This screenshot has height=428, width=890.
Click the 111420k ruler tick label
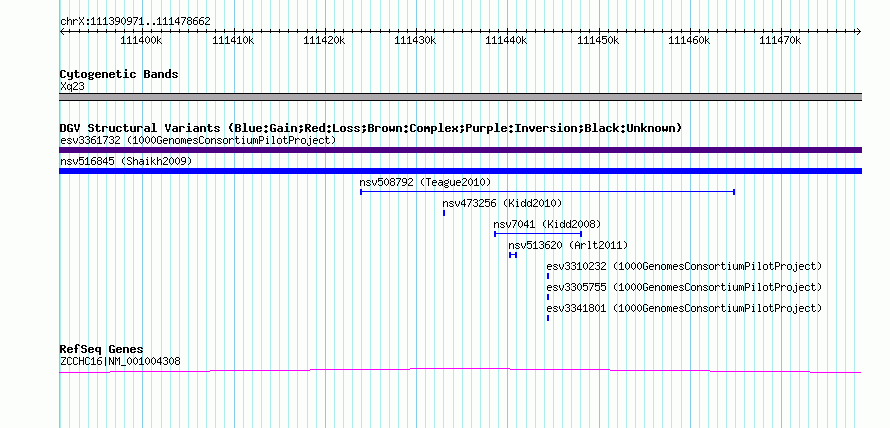click(x=324, y=40)
